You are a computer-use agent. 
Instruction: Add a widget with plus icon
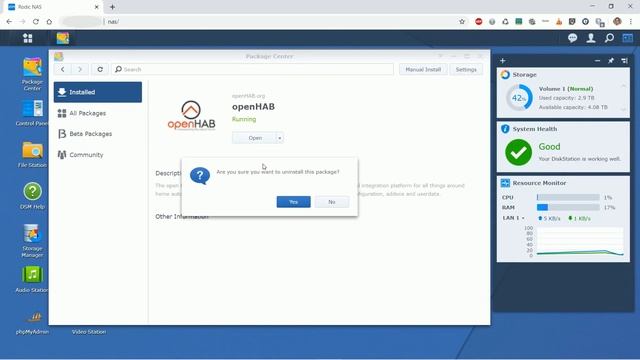point(503,60)
